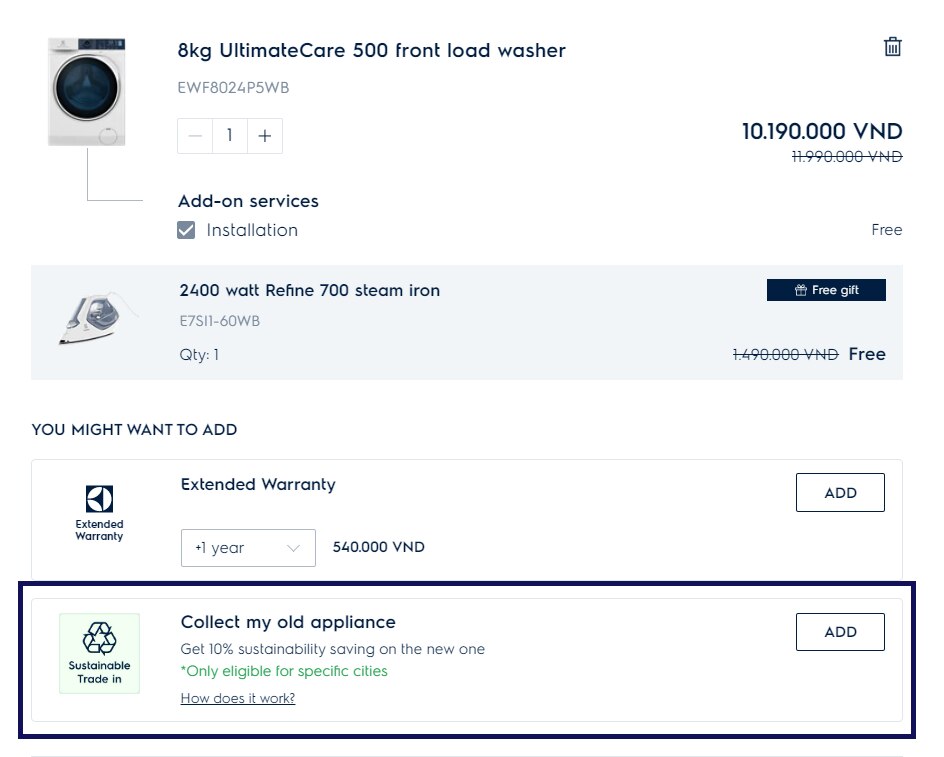Viewport: 944px width, 757px height.
Task: Increase washer quantity with the plus button
Action: click(264, 136)
